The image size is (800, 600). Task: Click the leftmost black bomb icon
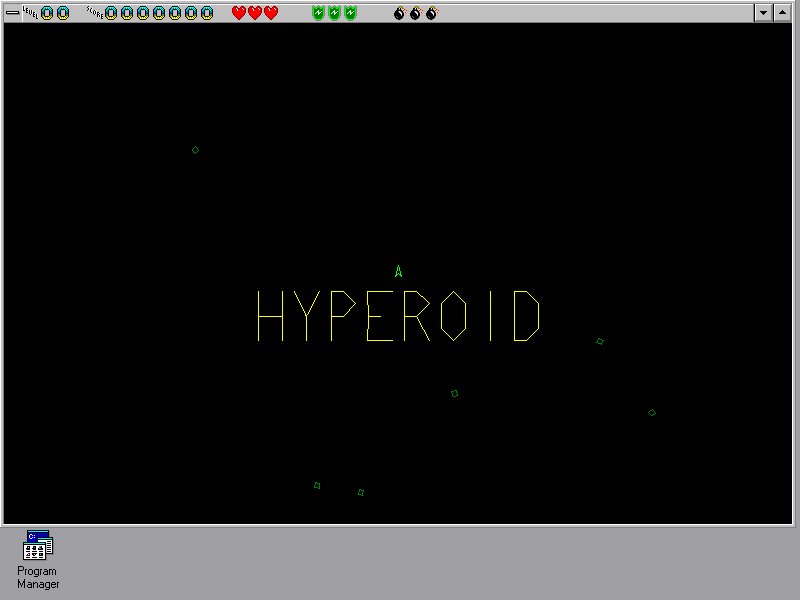click(399, 13)
